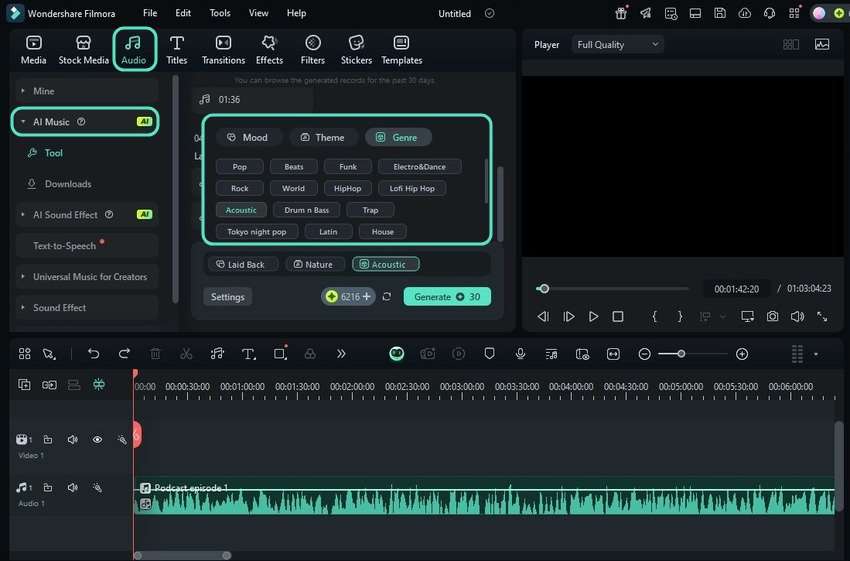Open the Templates tab
The width and height of the screenshot is (850, 561).
coord(402,50)
